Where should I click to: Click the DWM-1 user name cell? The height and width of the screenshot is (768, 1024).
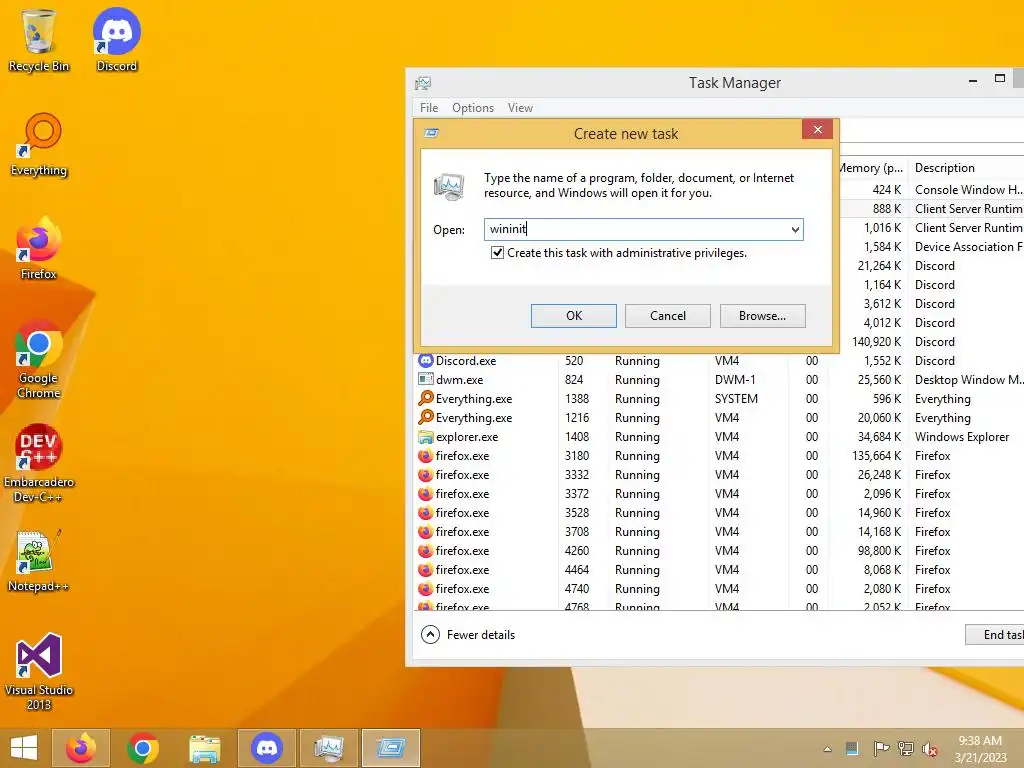tap(735, 379)
